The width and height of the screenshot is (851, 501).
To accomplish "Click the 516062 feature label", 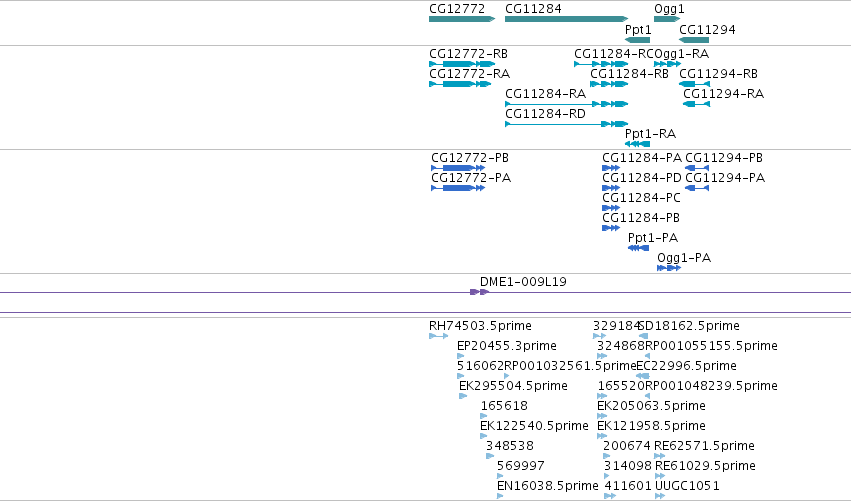I will pyautogui.click(x=480, y=366).
